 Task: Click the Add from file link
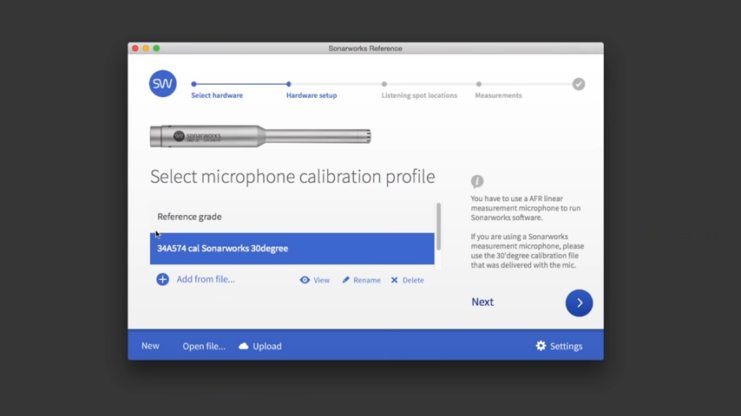[x=206, y=279]
